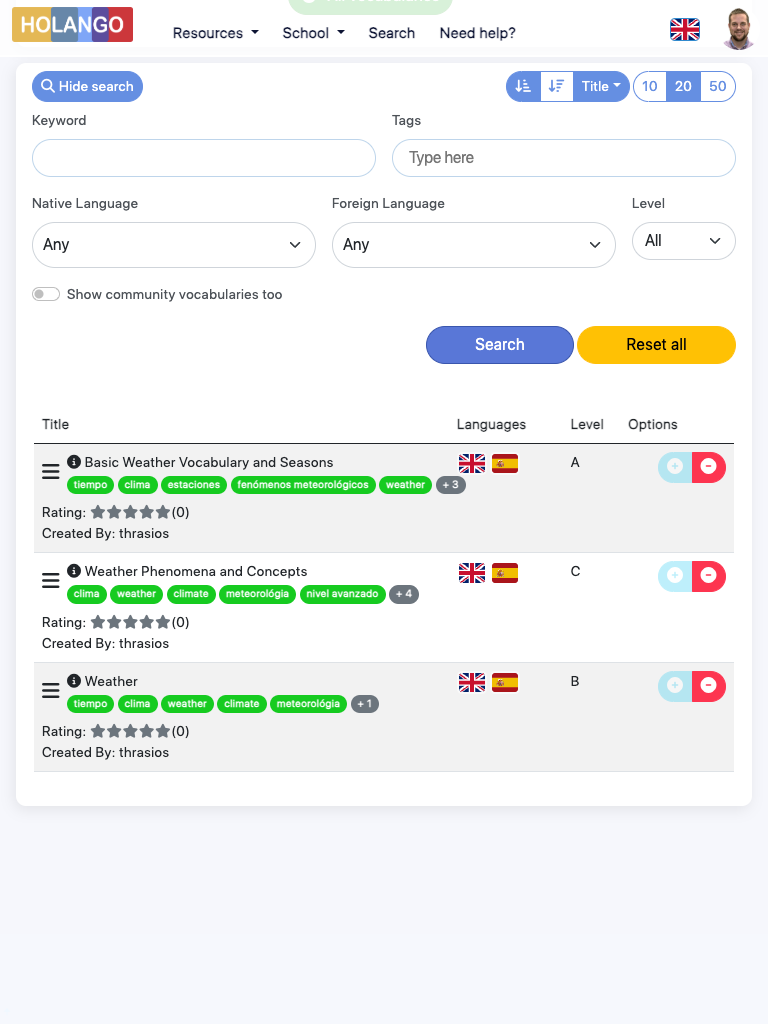Open the hamburger menu for the Weather vocabulary

[51, 690]
